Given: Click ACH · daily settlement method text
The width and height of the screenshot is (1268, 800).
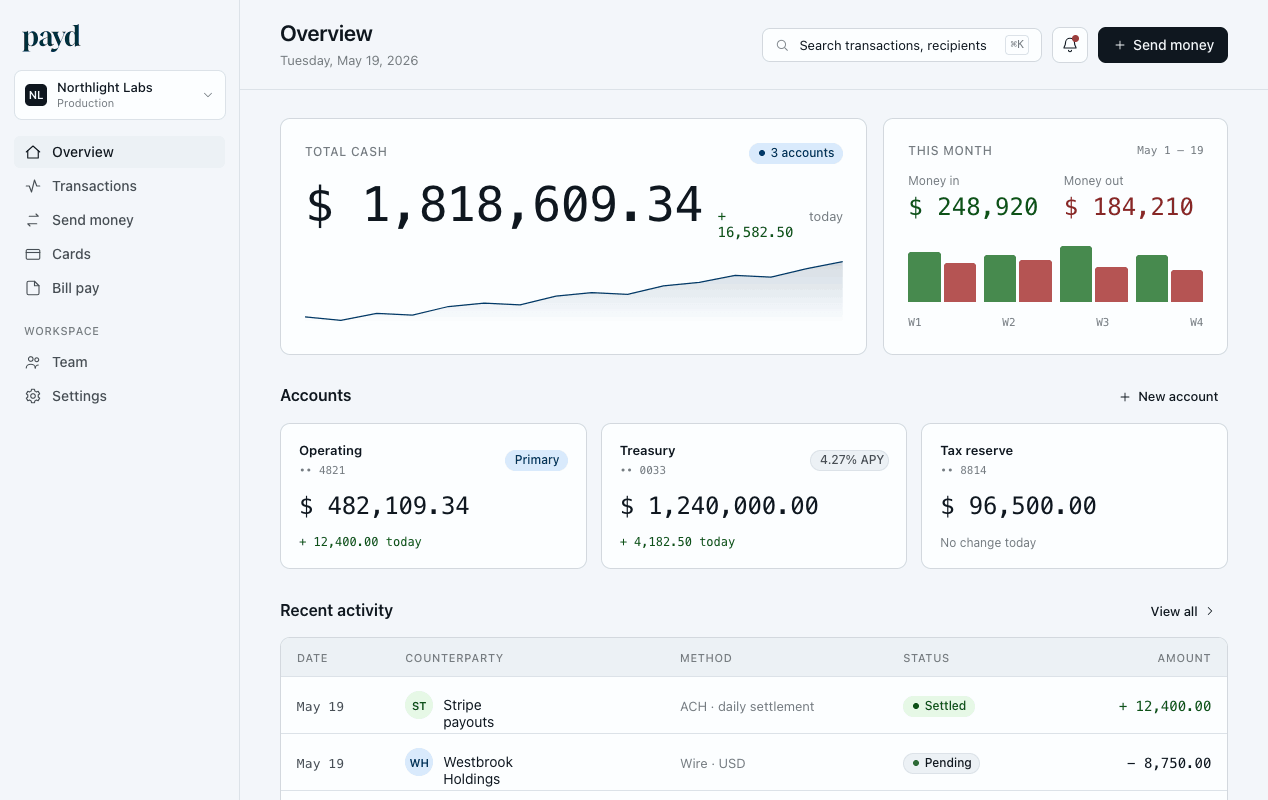Looking at the screenshot, I should tap(747, 706).
